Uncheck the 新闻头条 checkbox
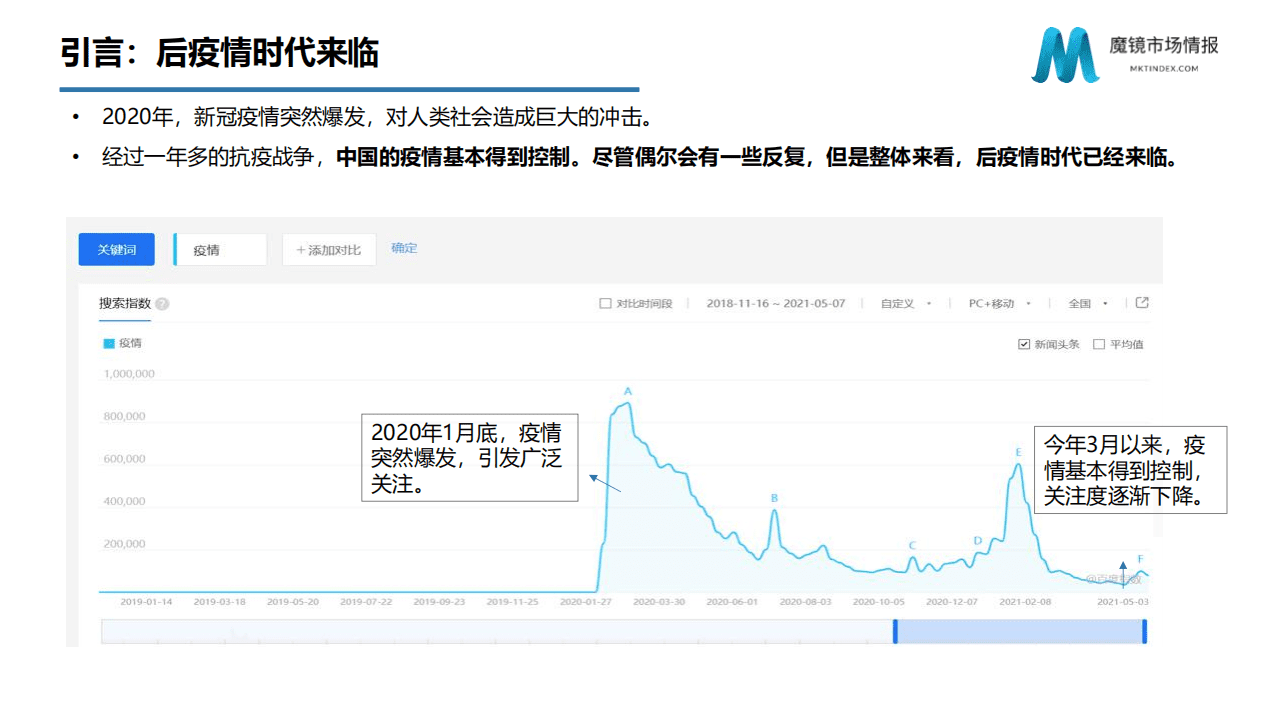This screenshot has width=1279, height=719. pos(1024,345)
